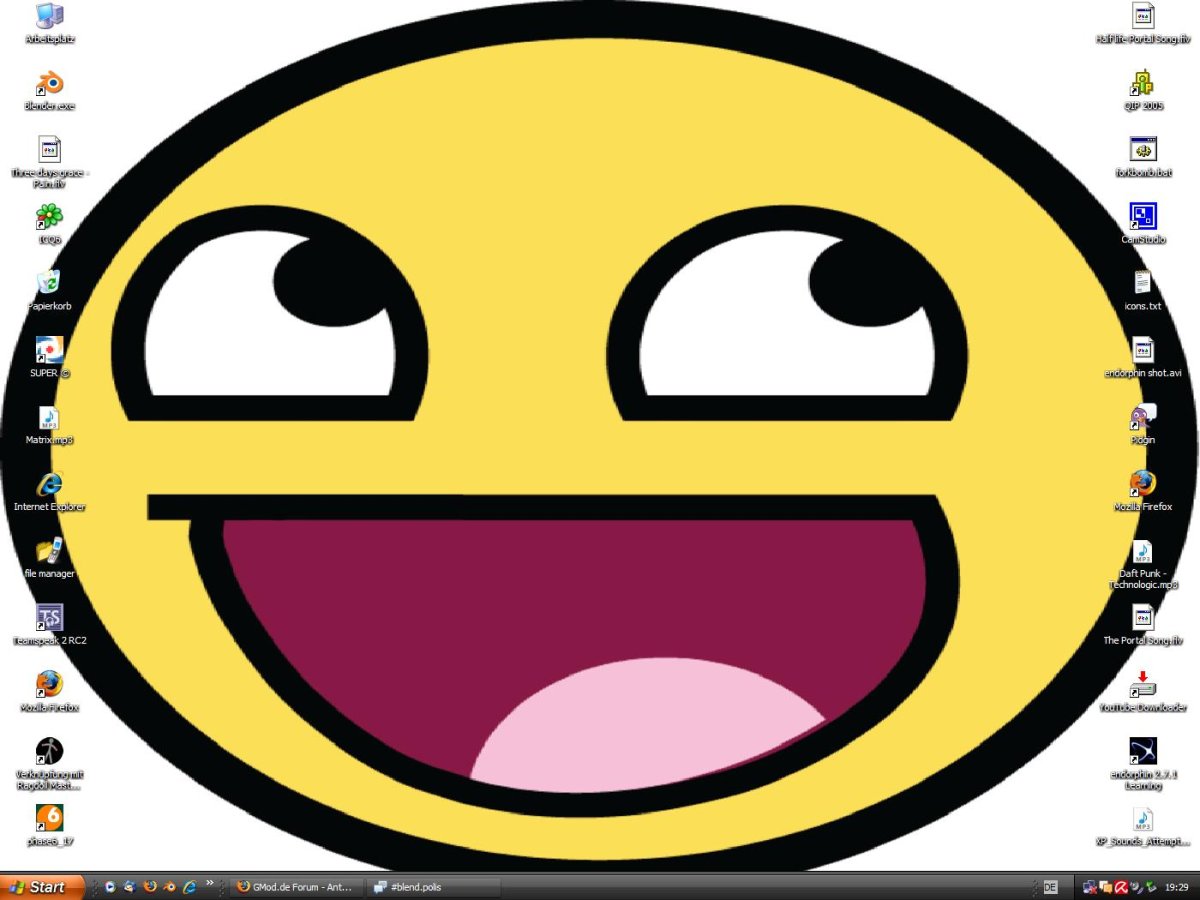This screenshot has width=1200, height=900.
Task: Expand the quick launch overflow chevron
Action: [x=209, y=884]
